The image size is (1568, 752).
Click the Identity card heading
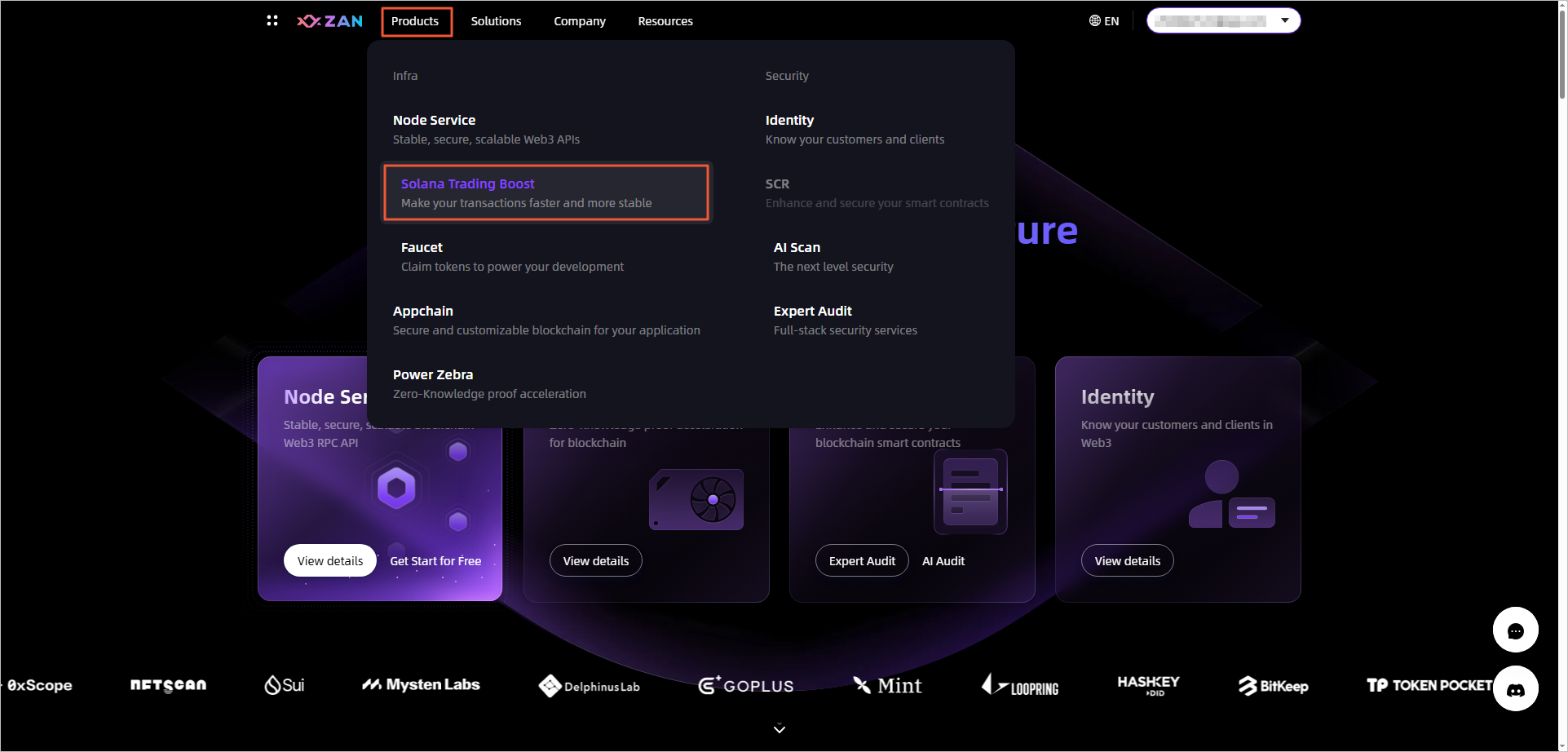coord(1117,396)
